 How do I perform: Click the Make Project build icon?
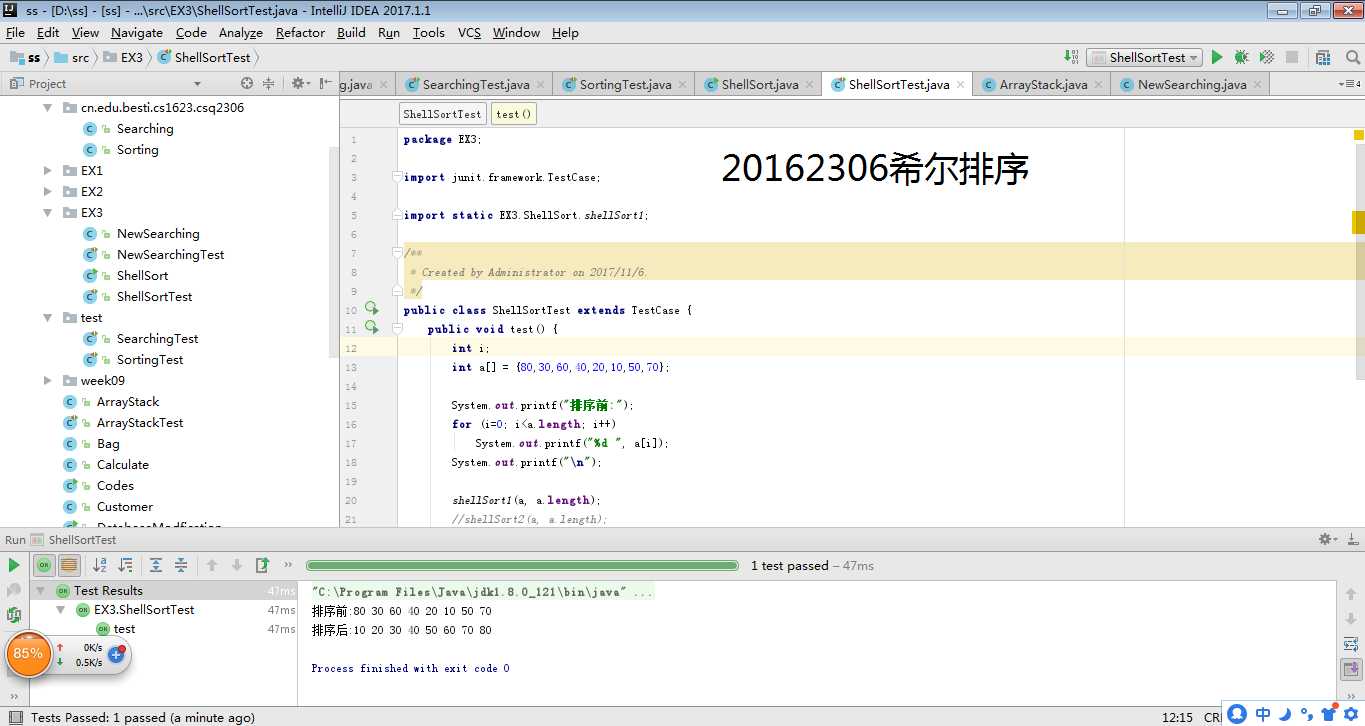[1071, 58]
